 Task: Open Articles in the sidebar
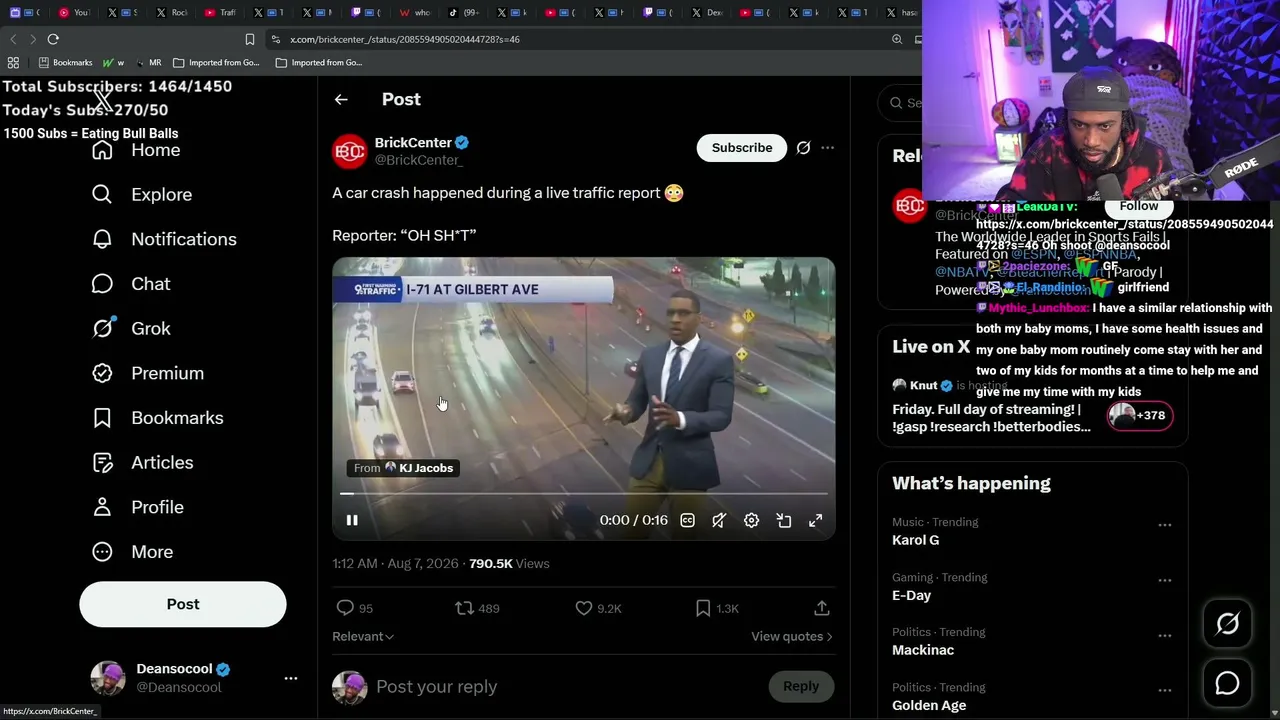tap(142, 462)
